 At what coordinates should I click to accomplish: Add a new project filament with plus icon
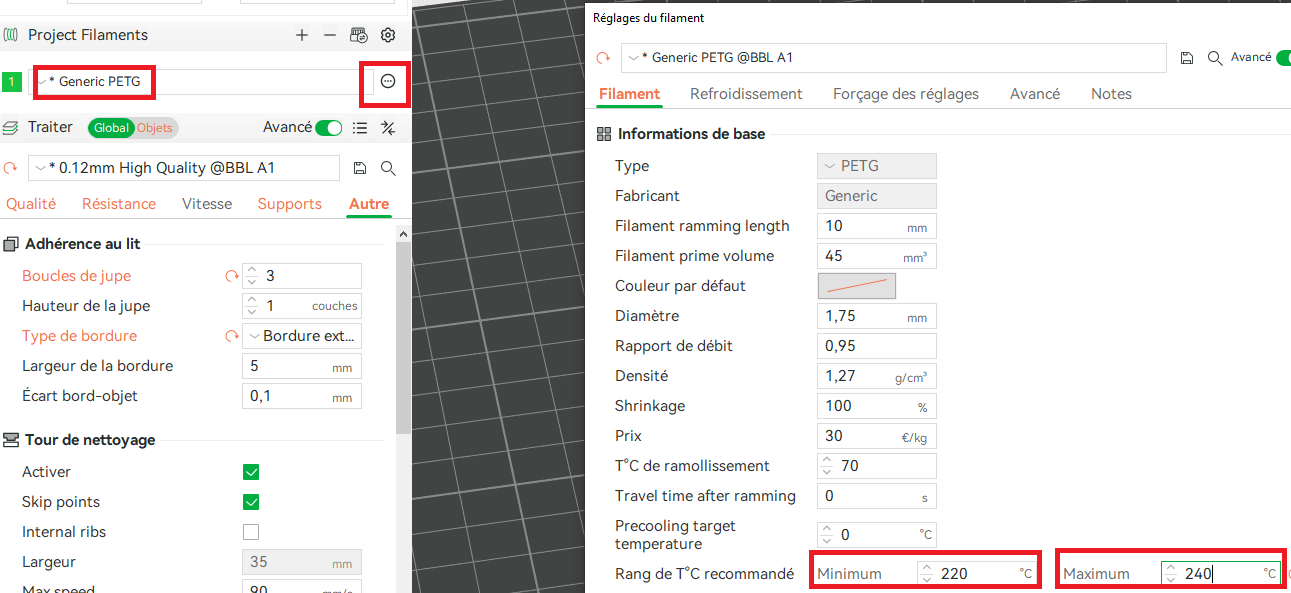pyautogui.click(x=302, y=35)
